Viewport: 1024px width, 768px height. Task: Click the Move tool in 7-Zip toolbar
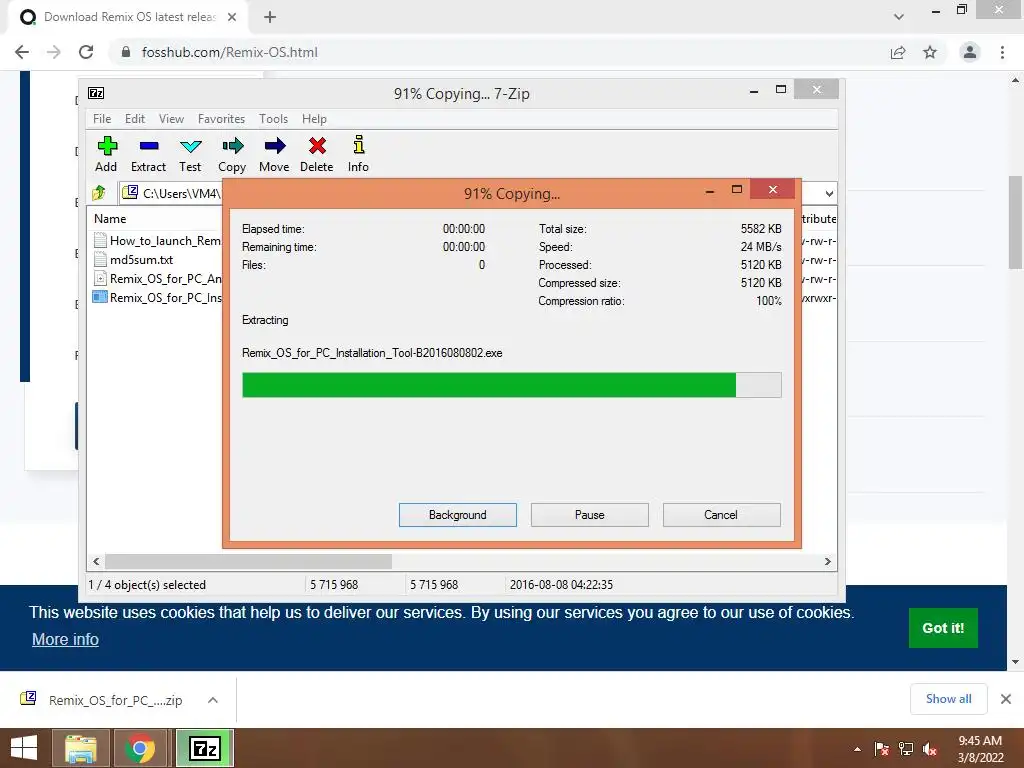pyautogui.click(x=274, y=154)
